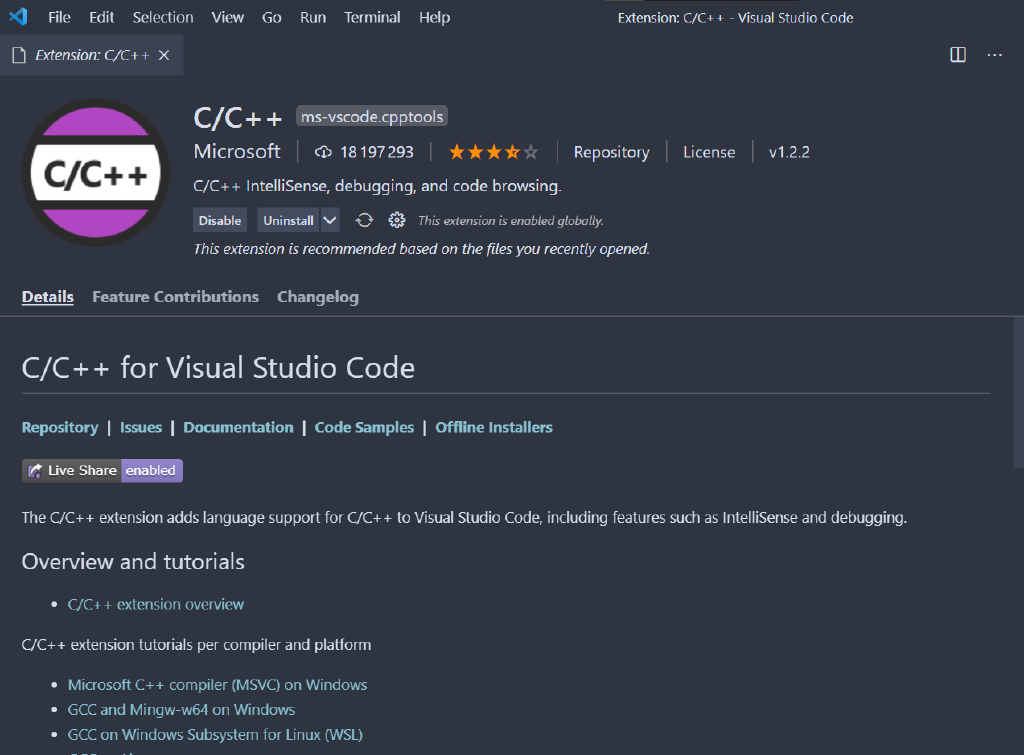Image resolution: width=1024 pixels, height=755 pixels.
Task: Click the VS Code logo in title bar
Action: pyautogui.click(x=18, y=16)
